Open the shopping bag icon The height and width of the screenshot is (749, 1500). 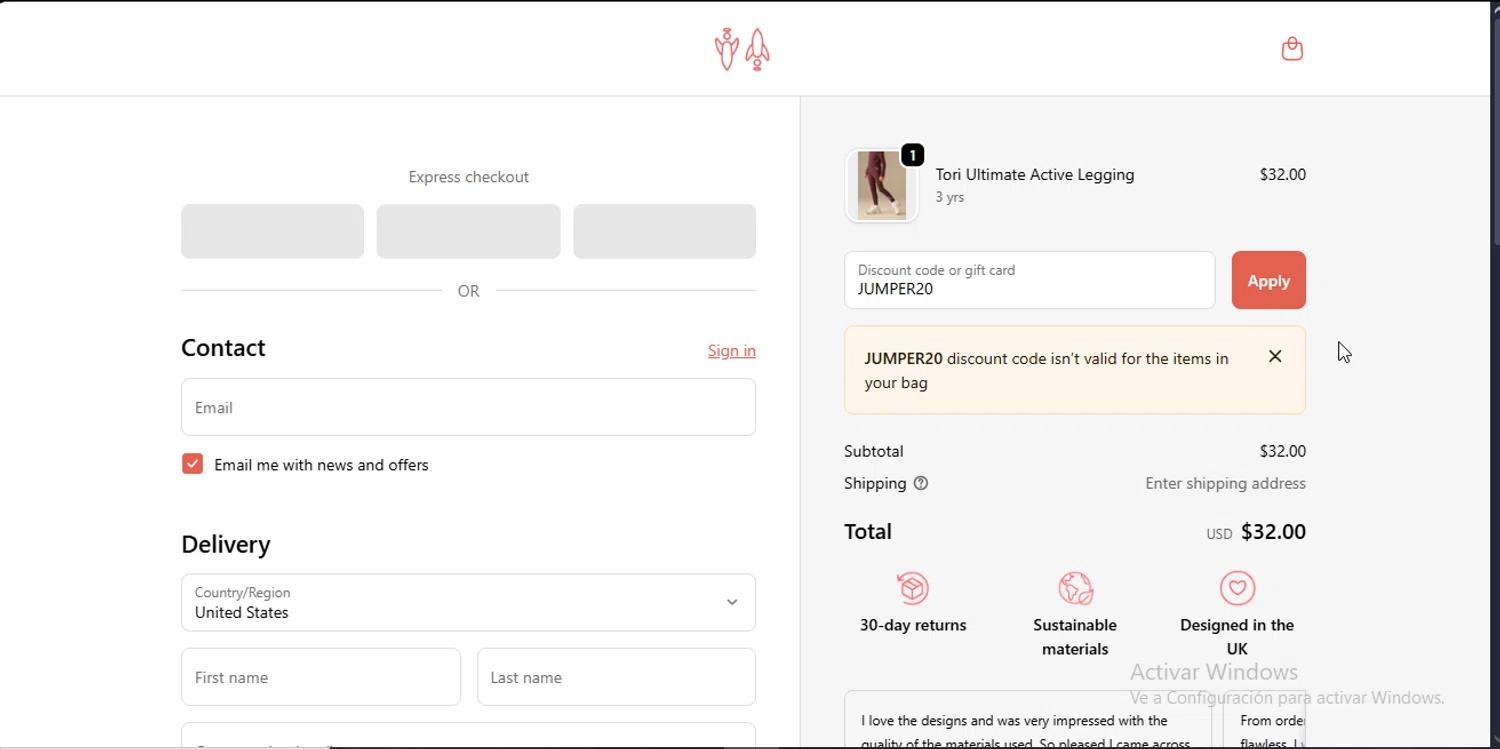click(1292, 49)
